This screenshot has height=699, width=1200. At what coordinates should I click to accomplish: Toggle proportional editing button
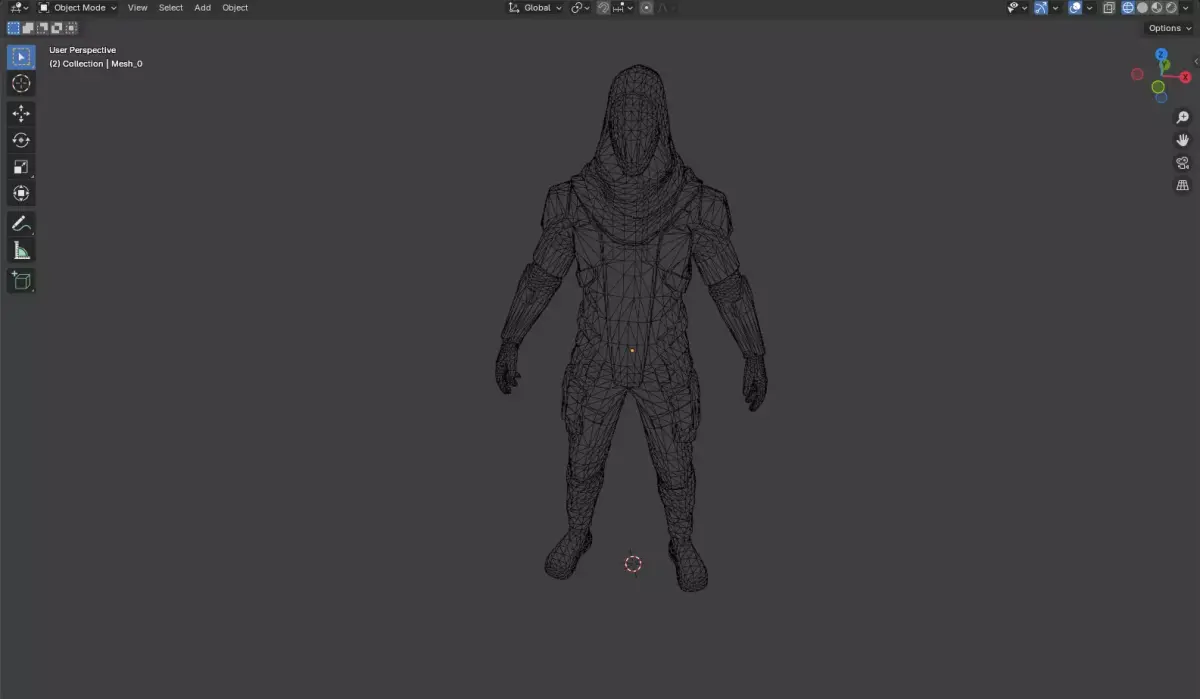(x=646, y=8)
